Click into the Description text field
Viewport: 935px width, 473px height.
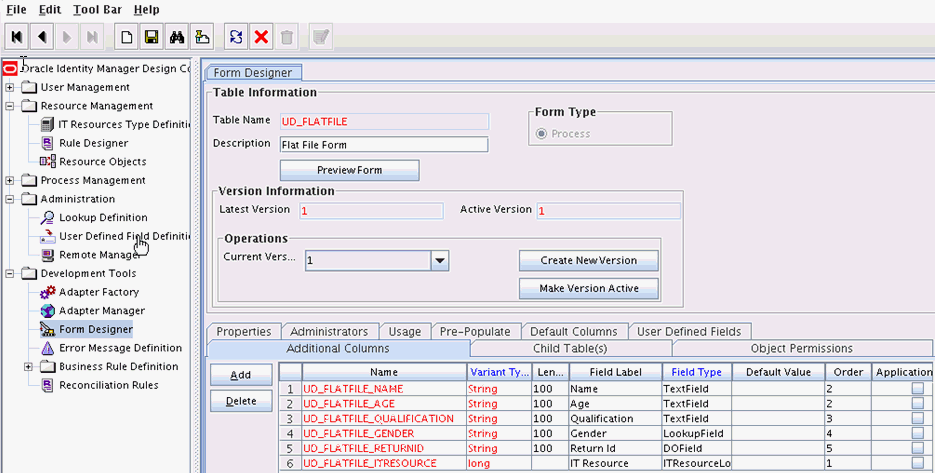pyautogui.click(x=384, y=144)
